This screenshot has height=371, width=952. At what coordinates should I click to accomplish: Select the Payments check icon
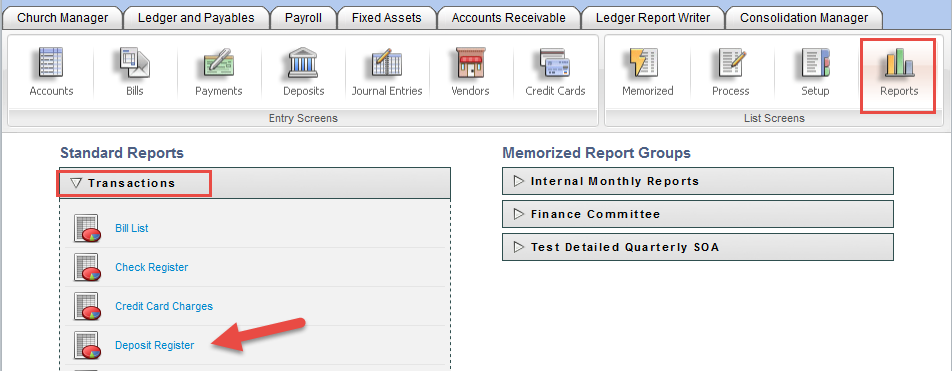click(x=219, y=63)
